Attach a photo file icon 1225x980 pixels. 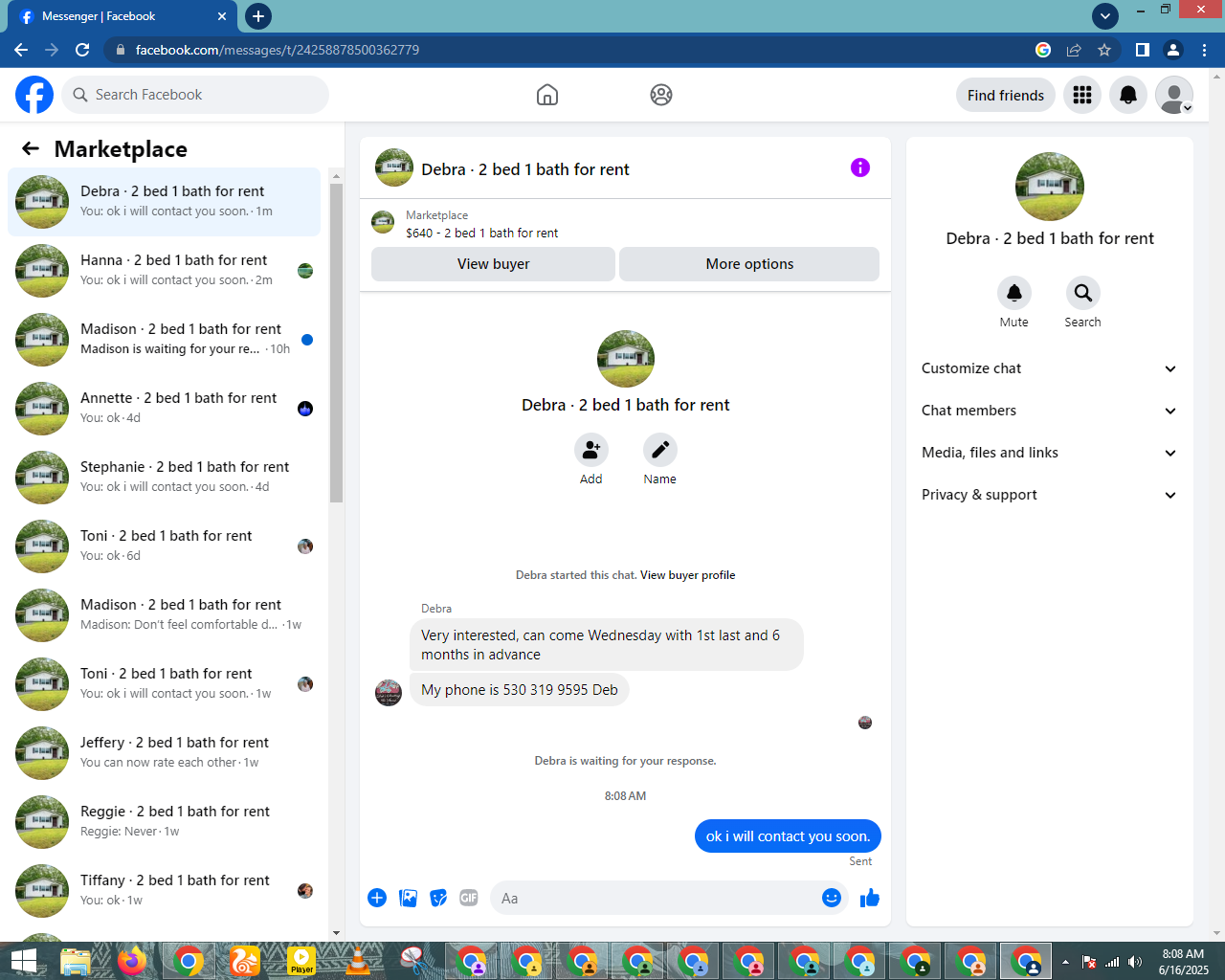408,898
